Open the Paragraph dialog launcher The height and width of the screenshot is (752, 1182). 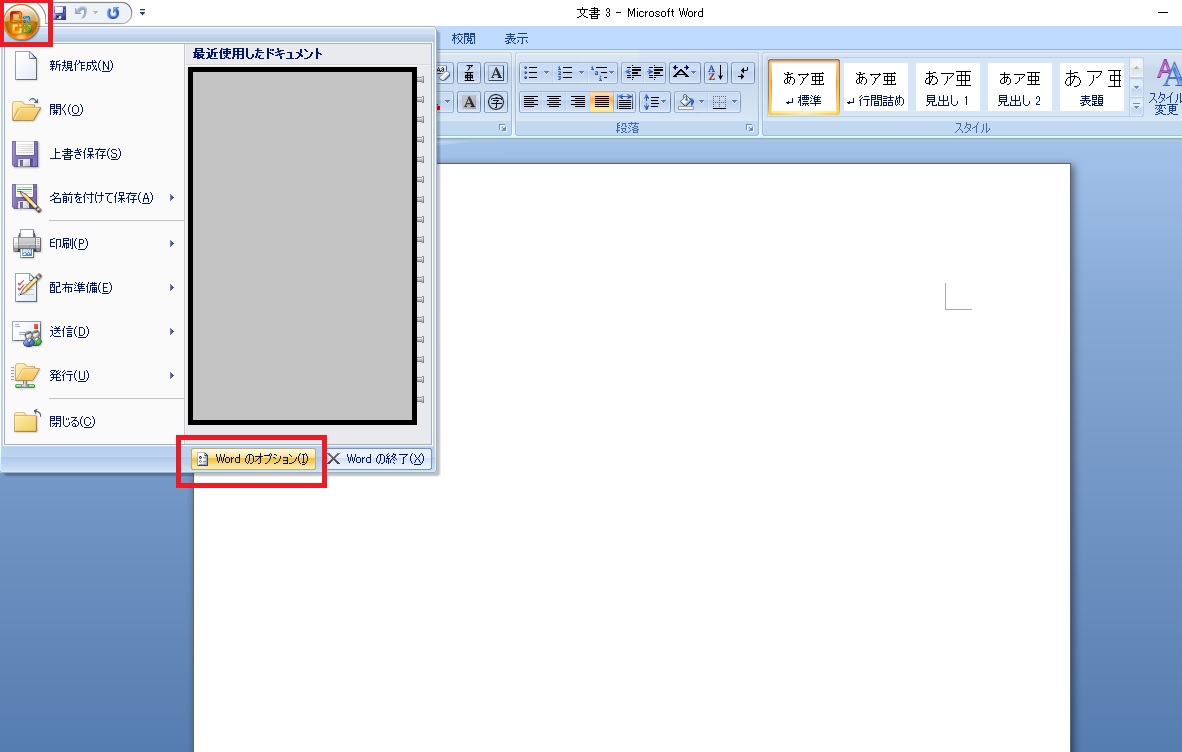tap(749, 128)
